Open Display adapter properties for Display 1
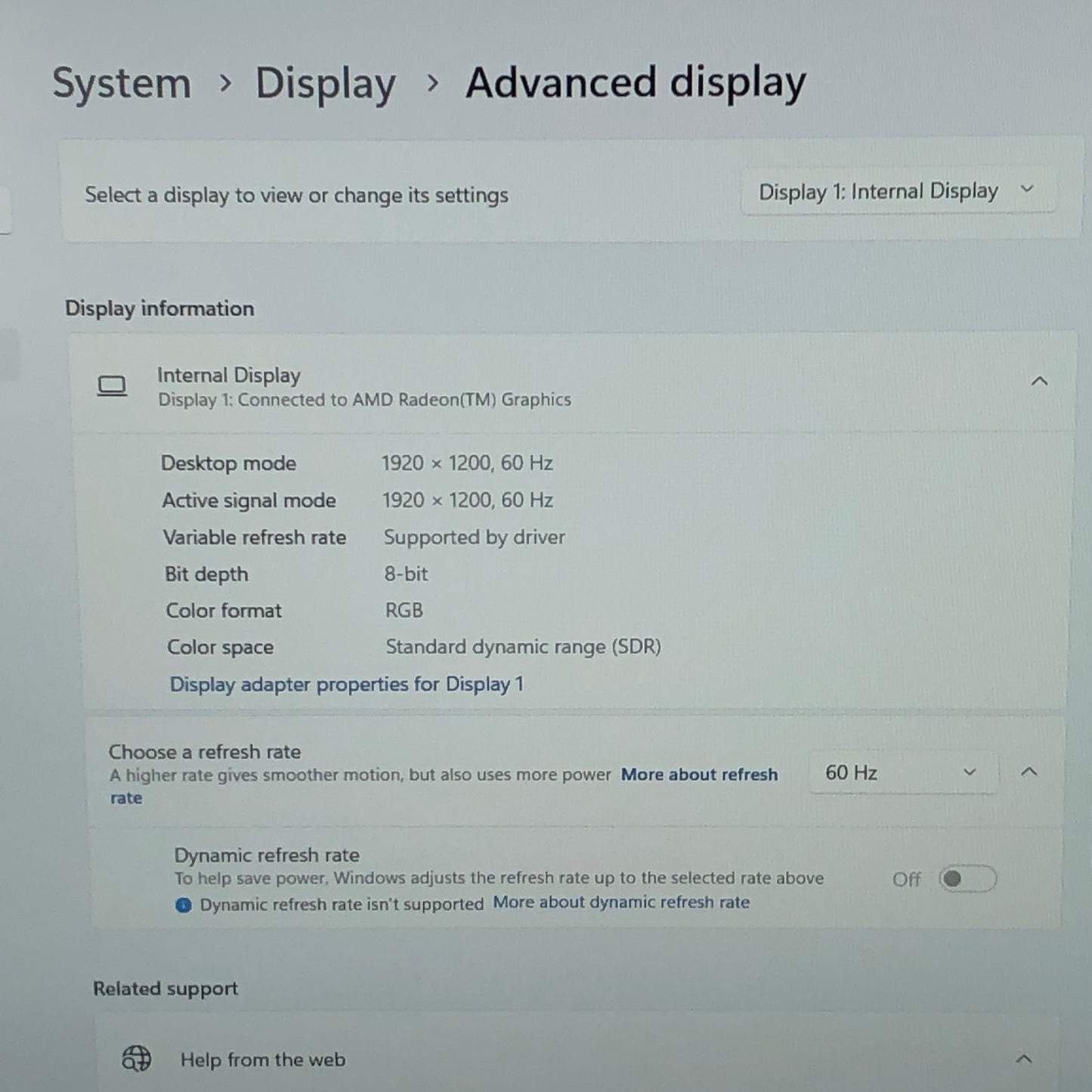This screenshot has width=1092, height=1092. [346, 684]
